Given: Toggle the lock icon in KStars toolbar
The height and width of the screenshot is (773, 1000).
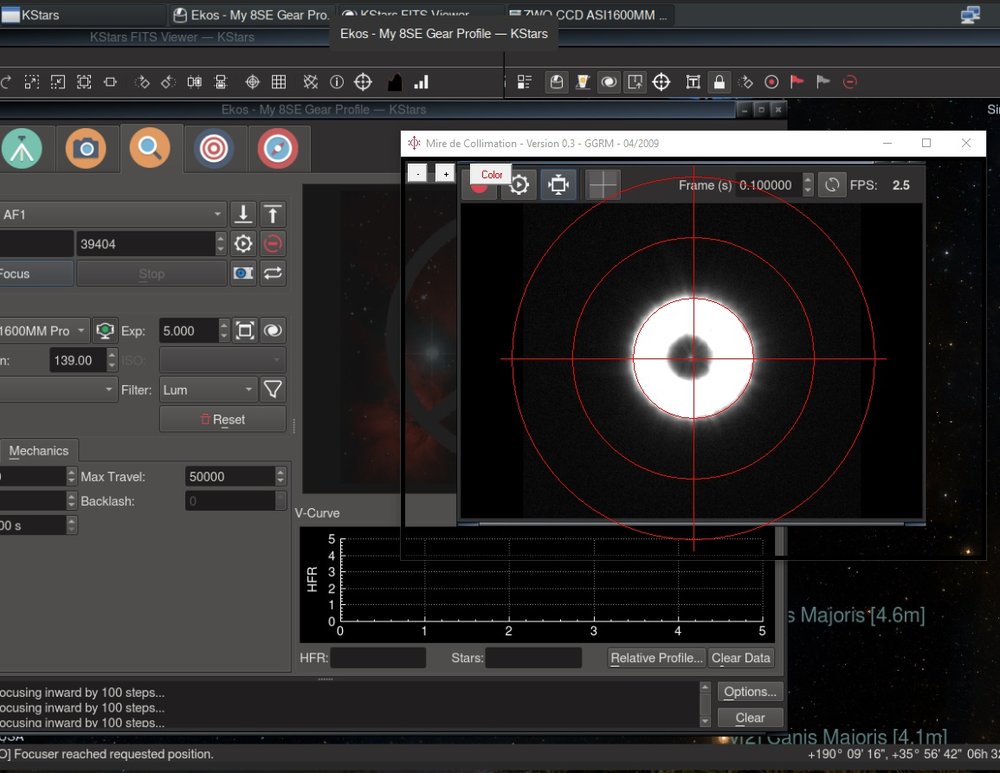Looking at the screenshot, I should (x=718, y=82).
